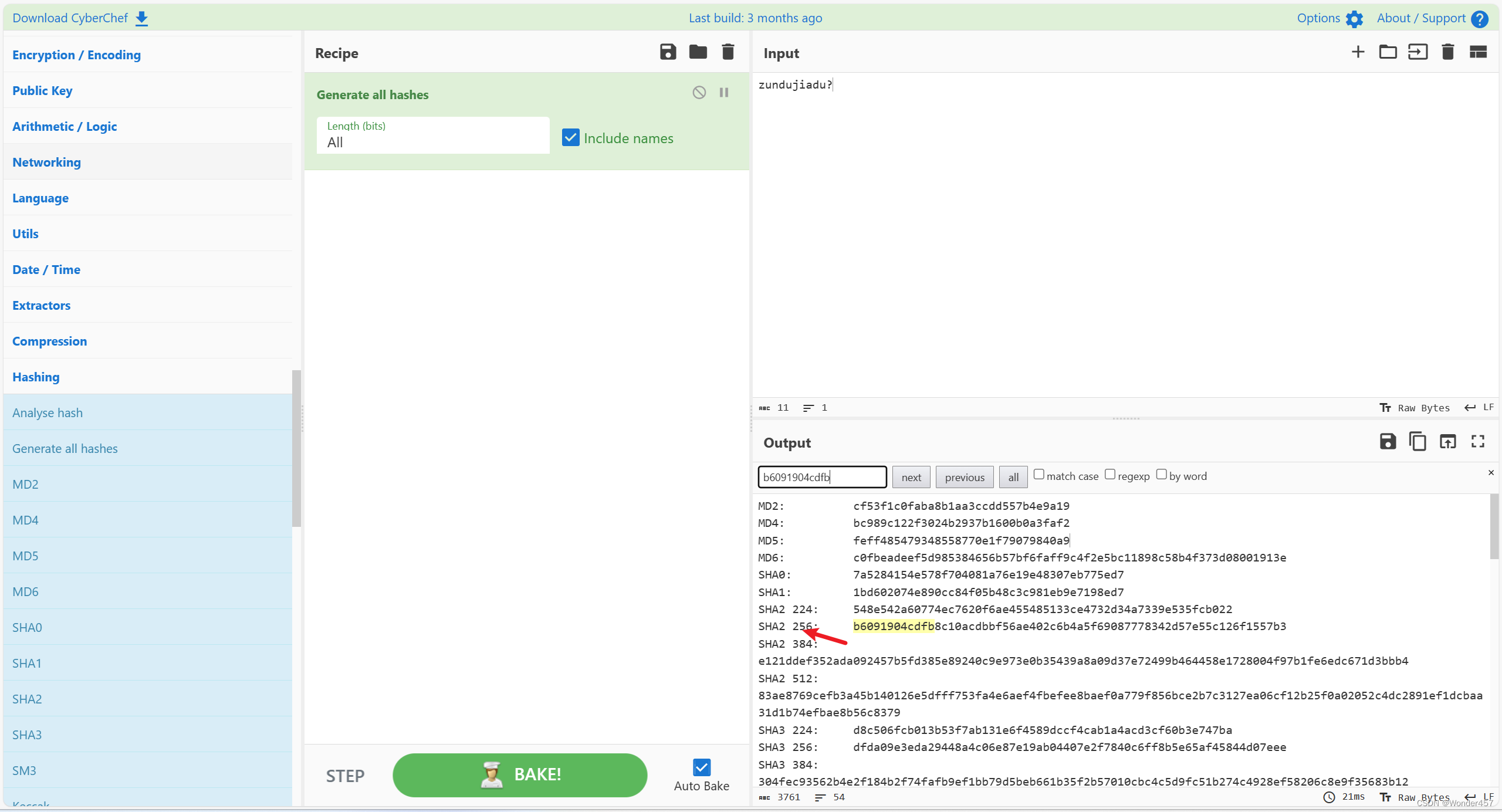The image size is (1502, 812).
Task: Expand Encryption / Encoding category
Action: coord(76,55)
